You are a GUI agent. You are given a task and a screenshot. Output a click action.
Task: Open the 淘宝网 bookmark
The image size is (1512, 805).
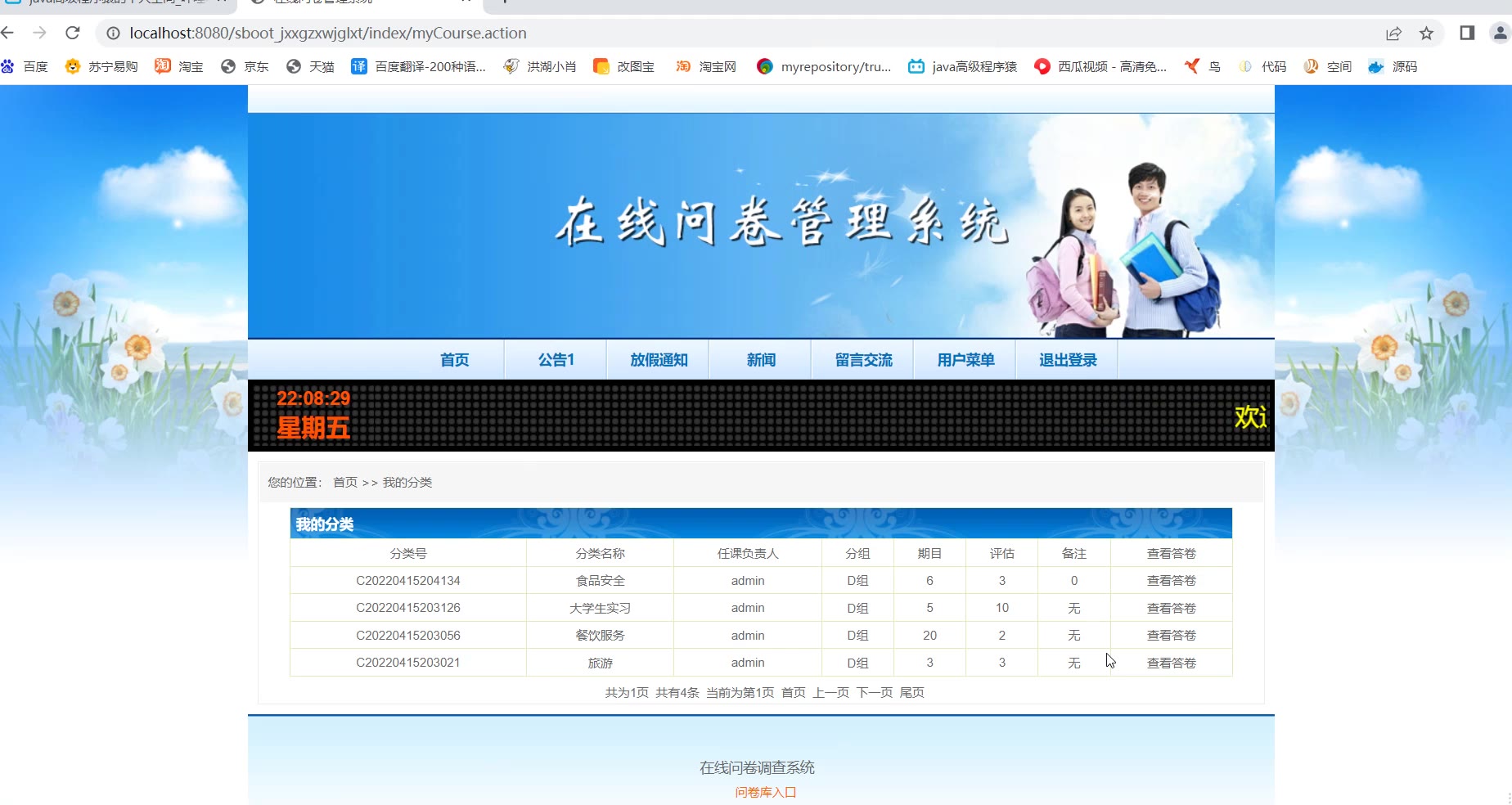pos(705,66)
